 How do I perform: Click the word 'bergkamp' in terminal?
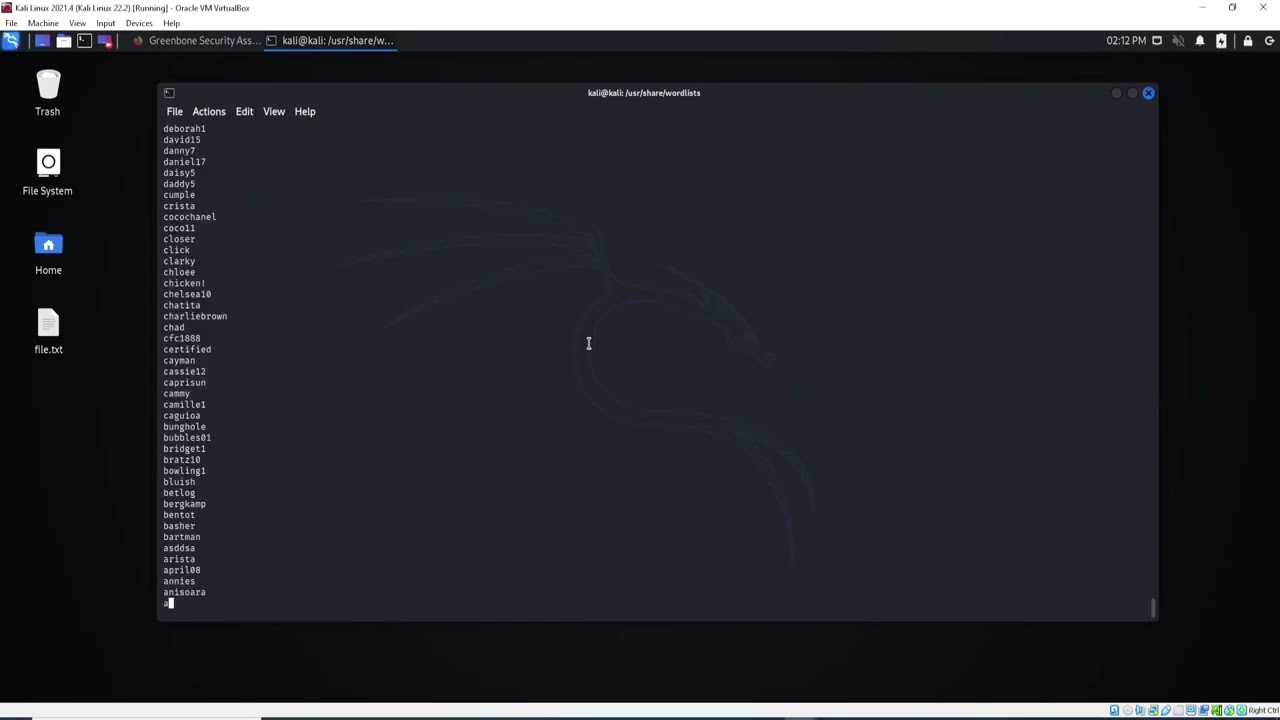[x=184, y=504]
